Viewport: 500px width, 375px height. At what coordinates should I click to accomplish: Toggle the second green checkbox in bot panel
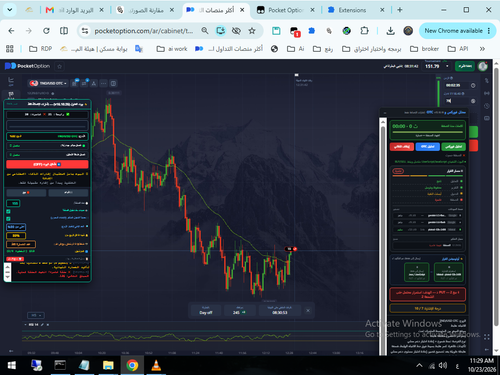8,219
